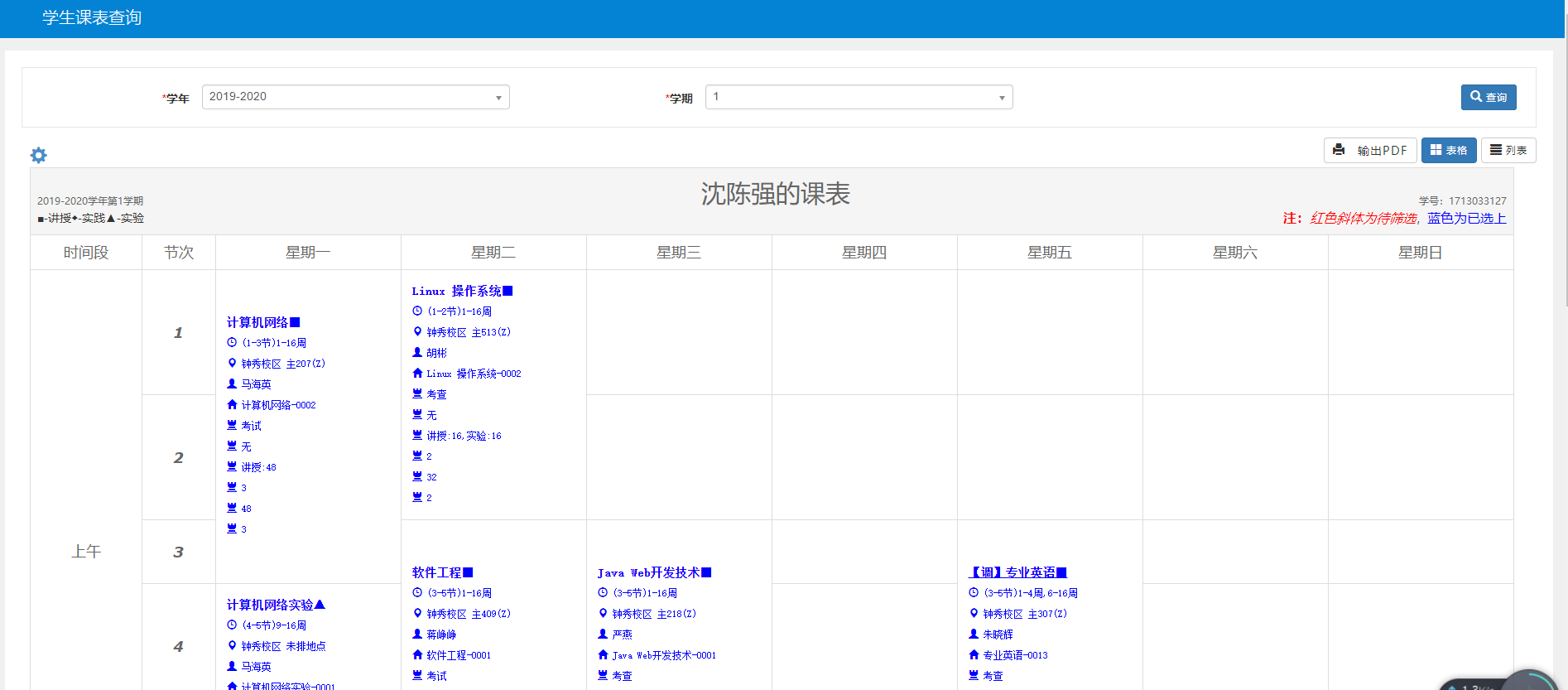Click the ■-讲授◆-实践▲-实验 legend text
The image size is (1568, 690).
click(x=90, y=218)
